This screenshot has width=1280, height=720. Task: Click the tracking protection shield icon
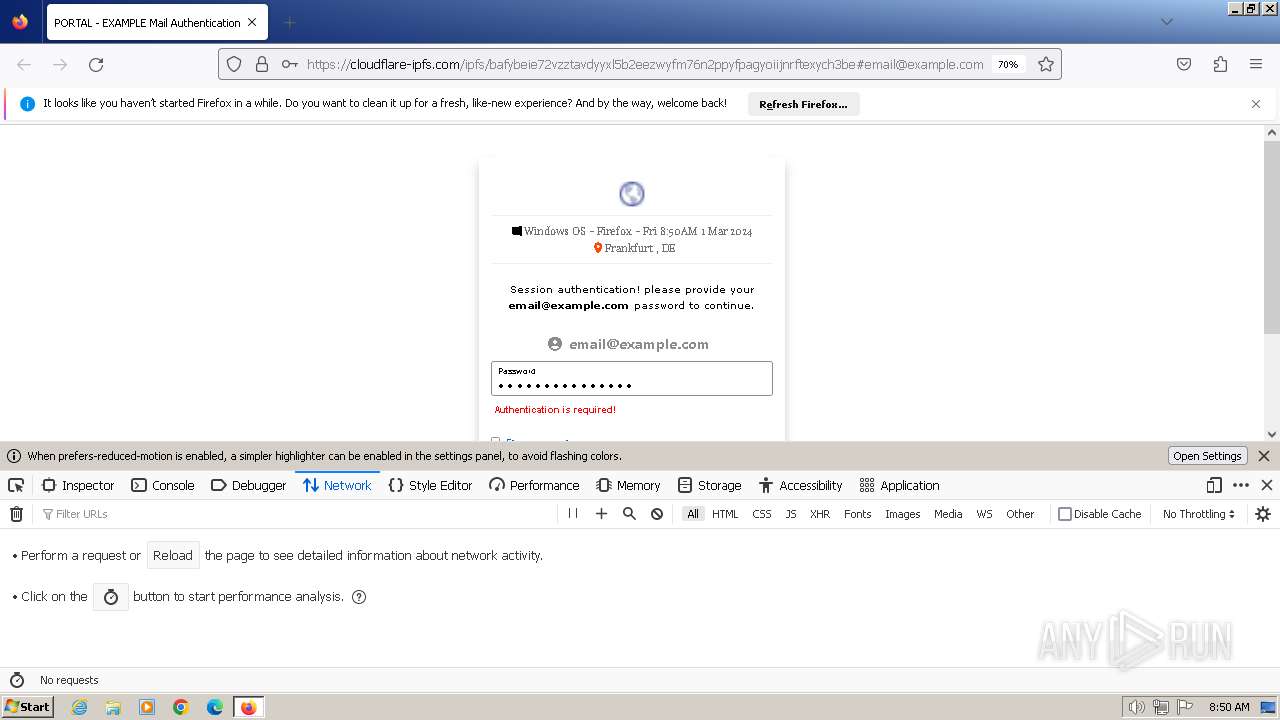(234, 64)
